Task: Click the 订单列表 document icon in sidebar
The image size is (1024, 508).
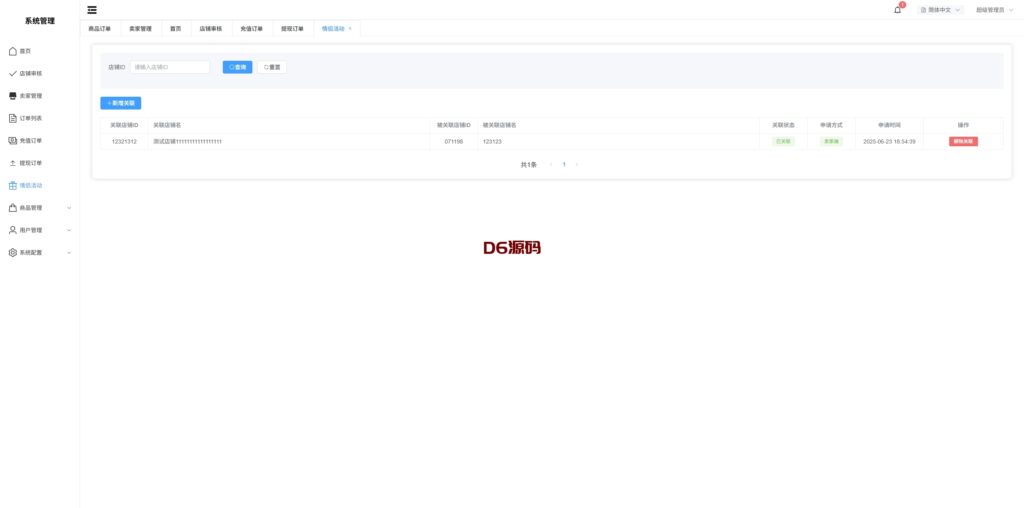Action: point(13,118)
